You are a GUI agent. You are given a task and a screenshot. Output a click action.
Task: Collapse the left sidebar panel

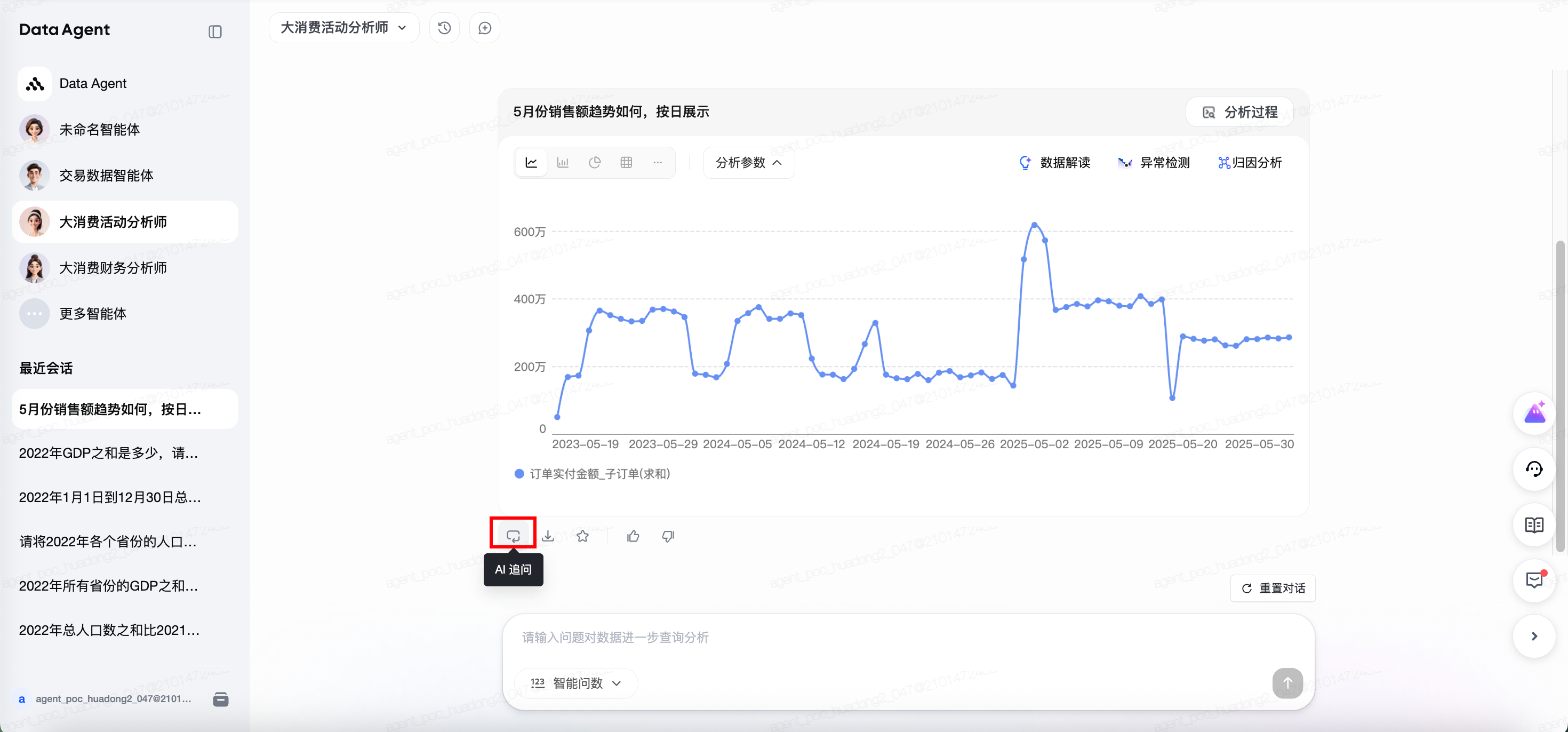(215, 31)
